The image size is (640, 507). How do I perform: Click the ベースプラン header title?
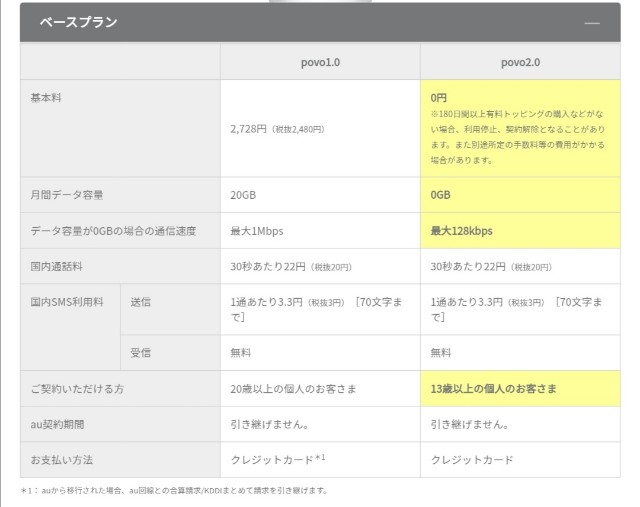(78, 22)
